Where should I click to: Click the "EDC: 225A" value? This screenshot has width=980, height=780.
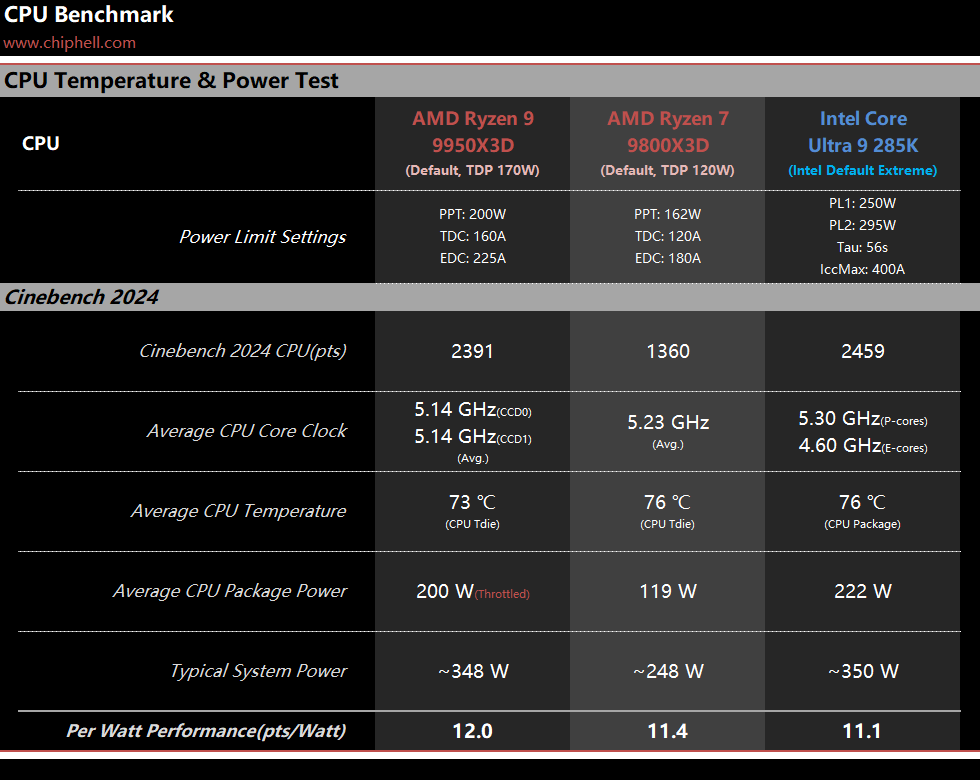pyautogui.click(x=472, y=258)
